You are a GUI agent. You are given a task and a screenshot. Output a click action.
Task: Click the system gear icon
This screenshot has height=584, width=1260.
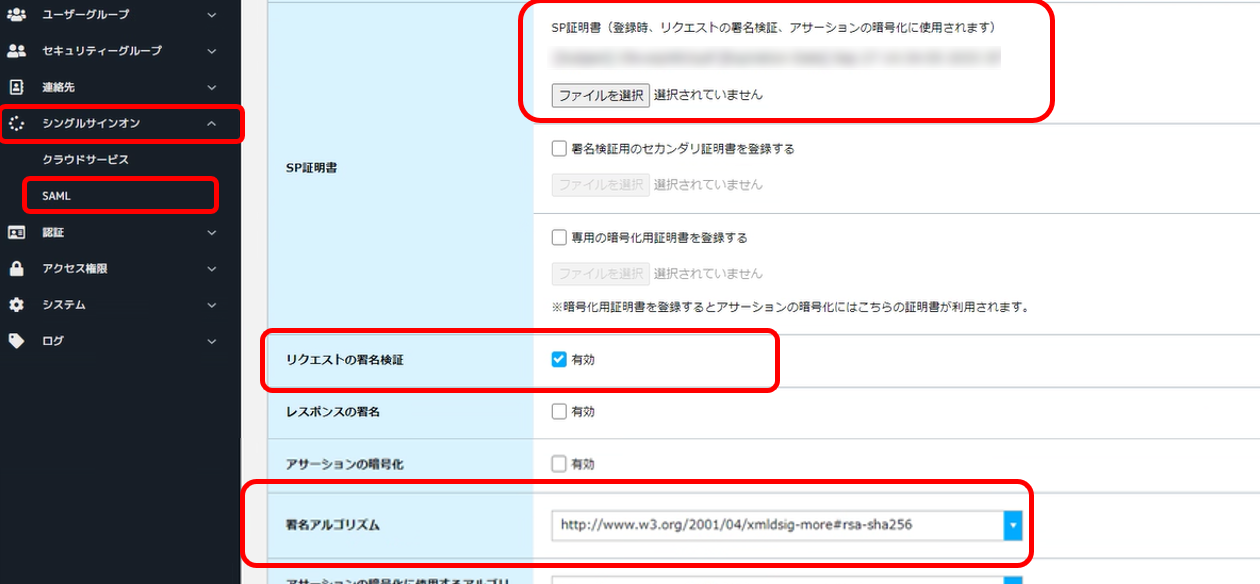(x=16, y=305)
